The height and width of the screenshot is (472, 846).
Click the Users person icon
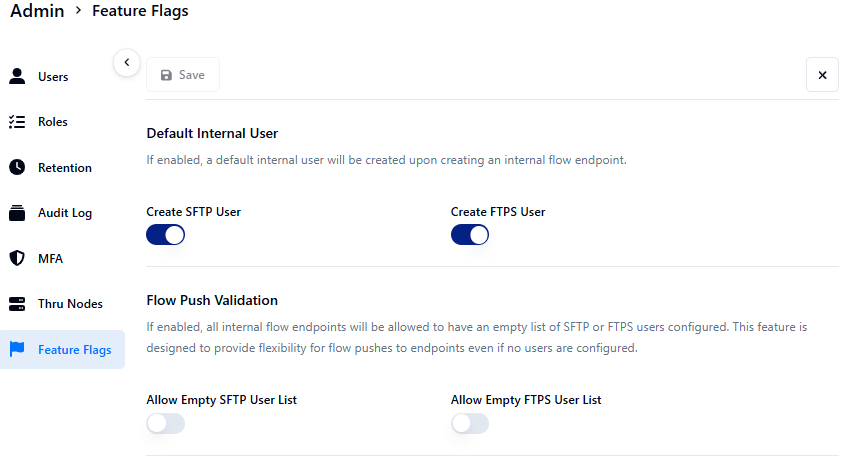point(17,76)
